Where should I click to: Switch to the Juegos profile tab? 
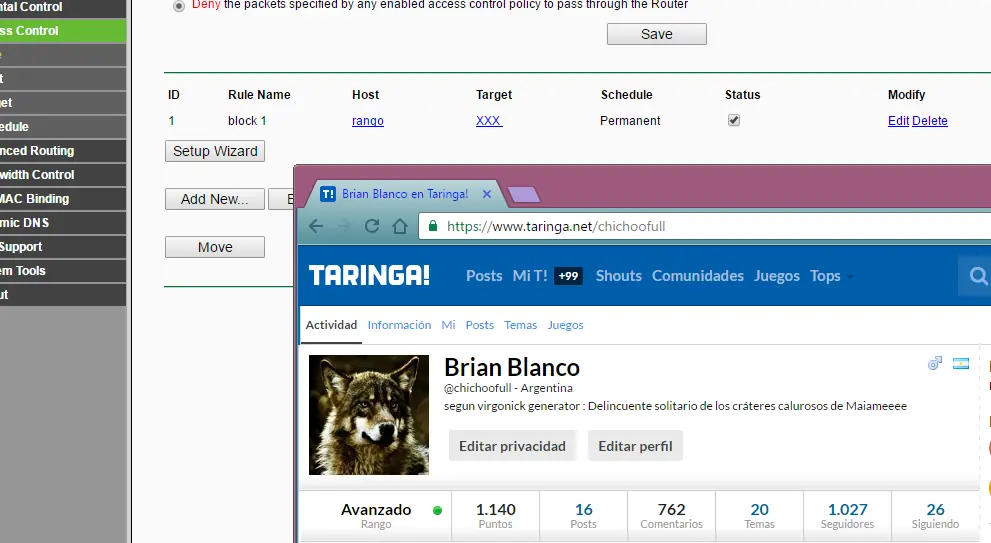[566, 326]
